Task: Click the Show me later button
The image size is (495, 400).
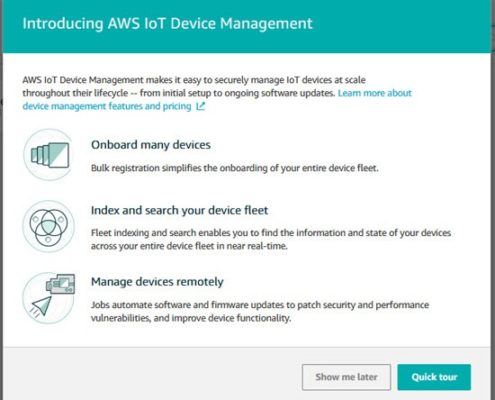Action: 346,377
